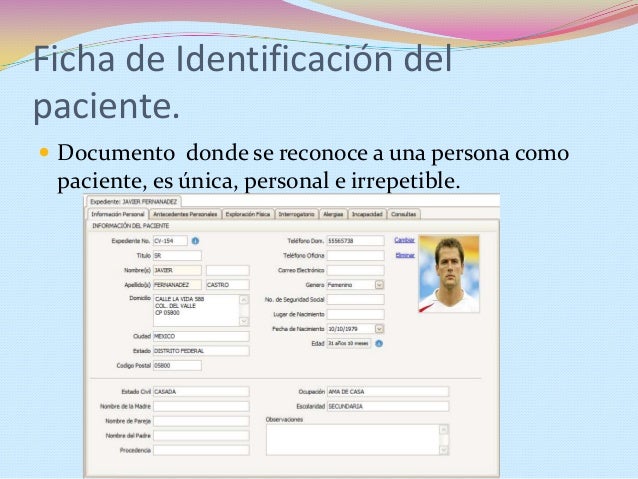This screenshot has width=638, height=479.
Task: Switch to the Antecedentes Personales tab
Action: pyautogui.click(x=185, y=214)
